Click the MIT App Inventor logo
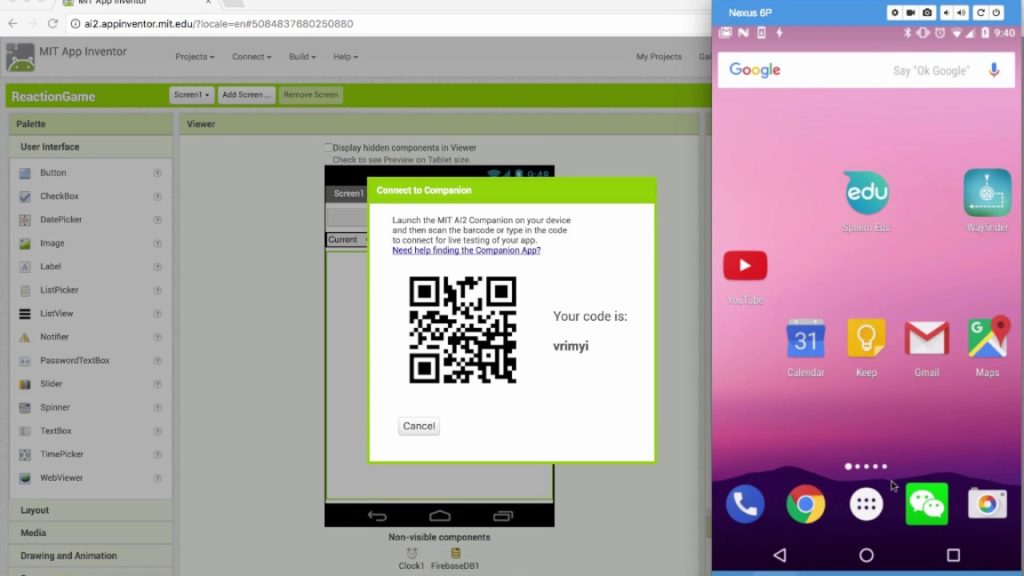The height and width of the screenshot is (576, 1024). tap(20, 57)
